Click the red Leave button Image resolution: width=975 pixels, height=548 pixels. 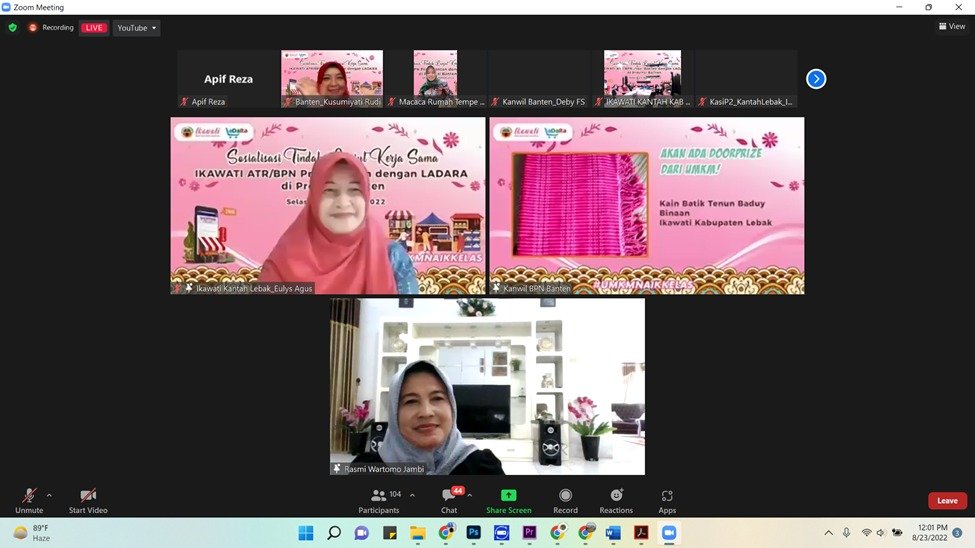pos(946,500)
